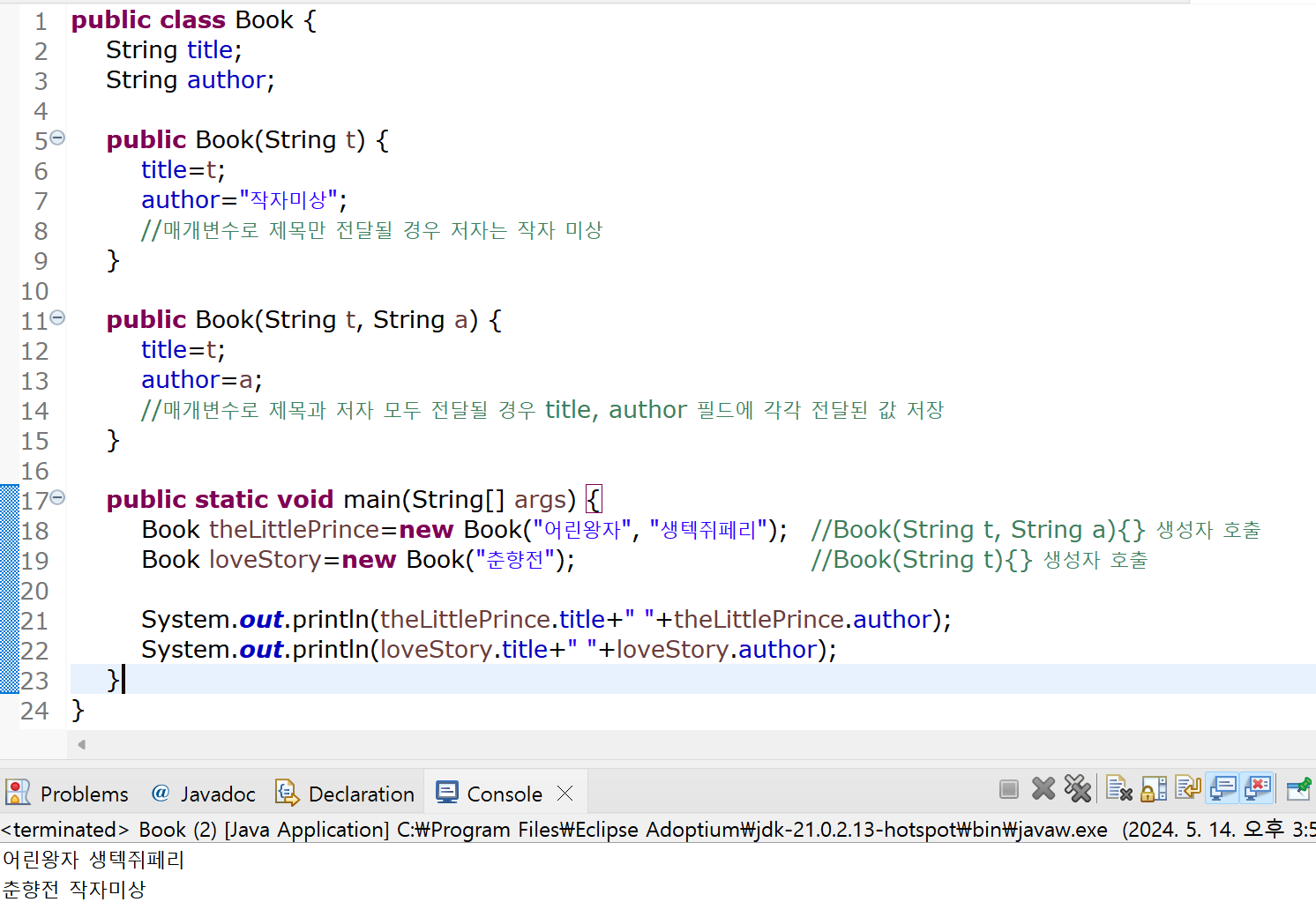
Task: Remove the launch with the single X icon
Action: 1043,788
